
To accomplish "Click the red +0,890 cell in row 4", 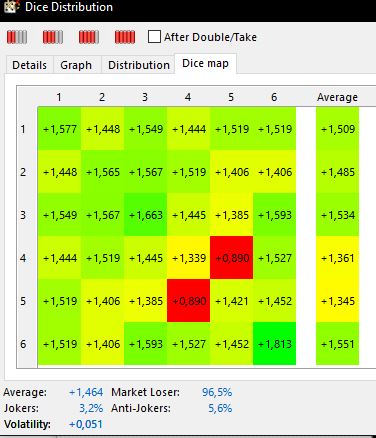I will click(232, 258).
